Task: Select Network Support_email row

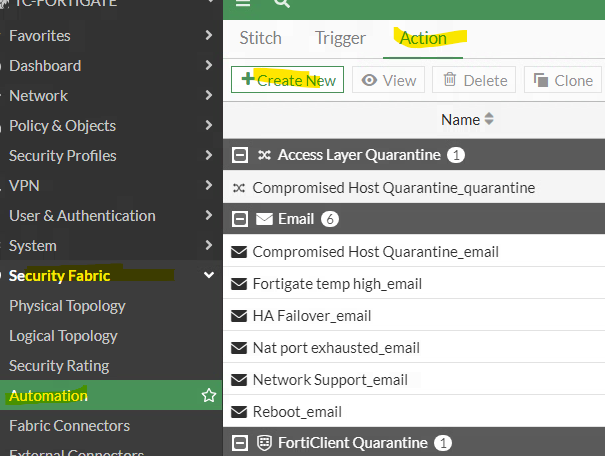Action: point(414,380)
